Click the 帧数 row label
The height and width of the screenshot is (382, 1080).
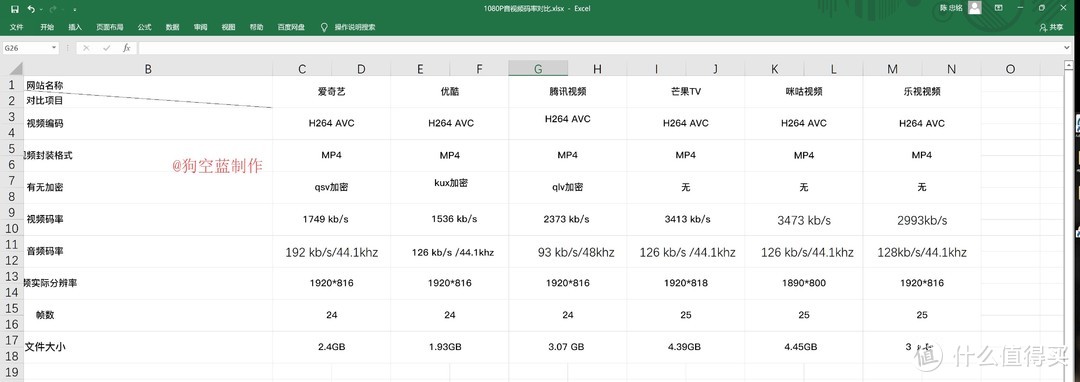pos(45,315)
